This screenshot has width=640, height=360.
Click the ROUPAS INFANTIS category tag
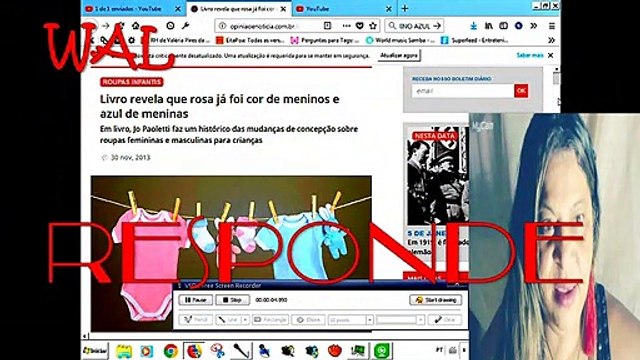point(131,82)
